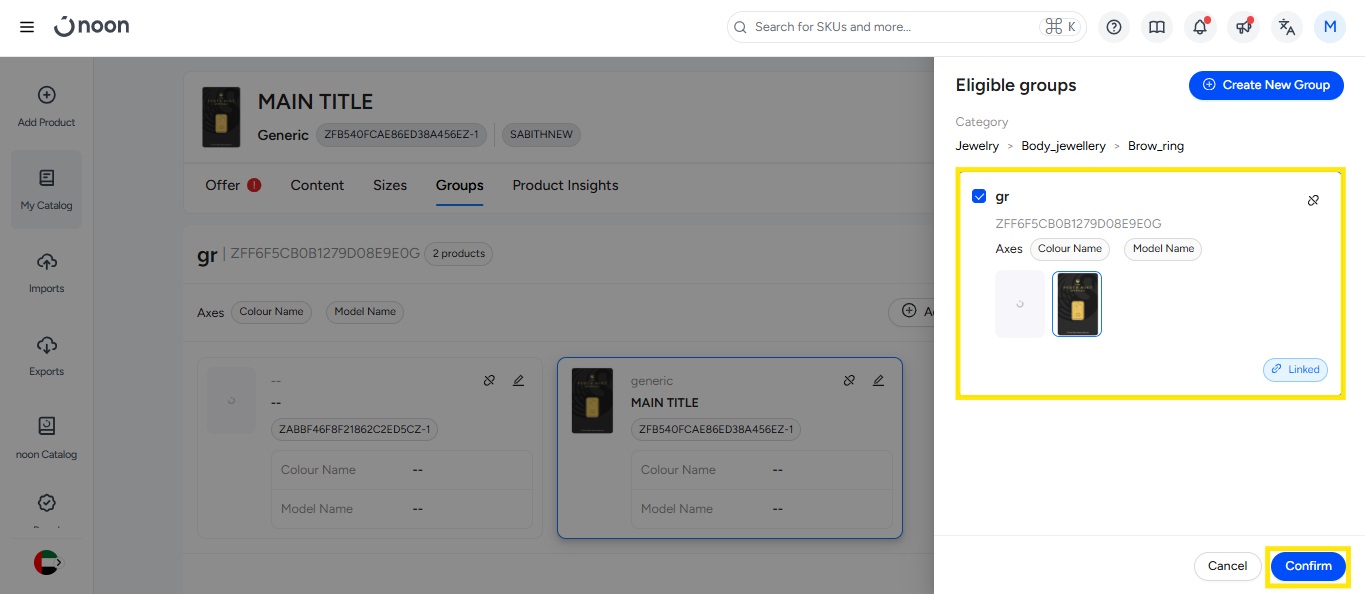
Task: Cancel the eligible groups panel
Action: (x=1227, y=566)
